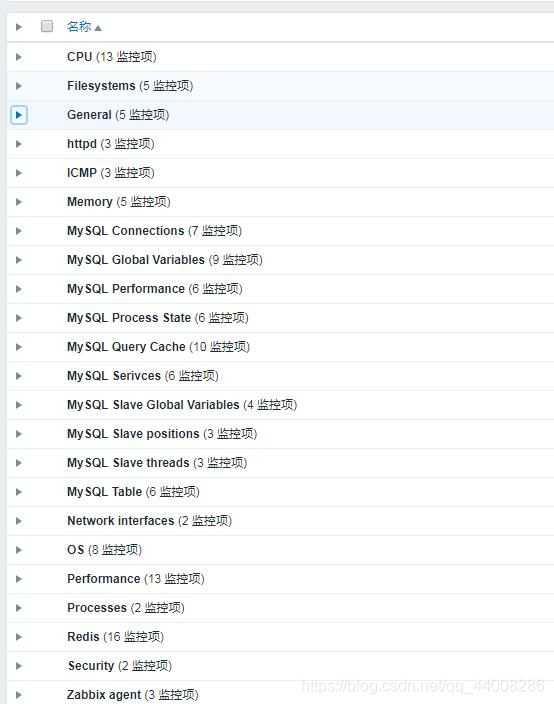Expand MySQL Process State group arrow

[x=18, y=318]
